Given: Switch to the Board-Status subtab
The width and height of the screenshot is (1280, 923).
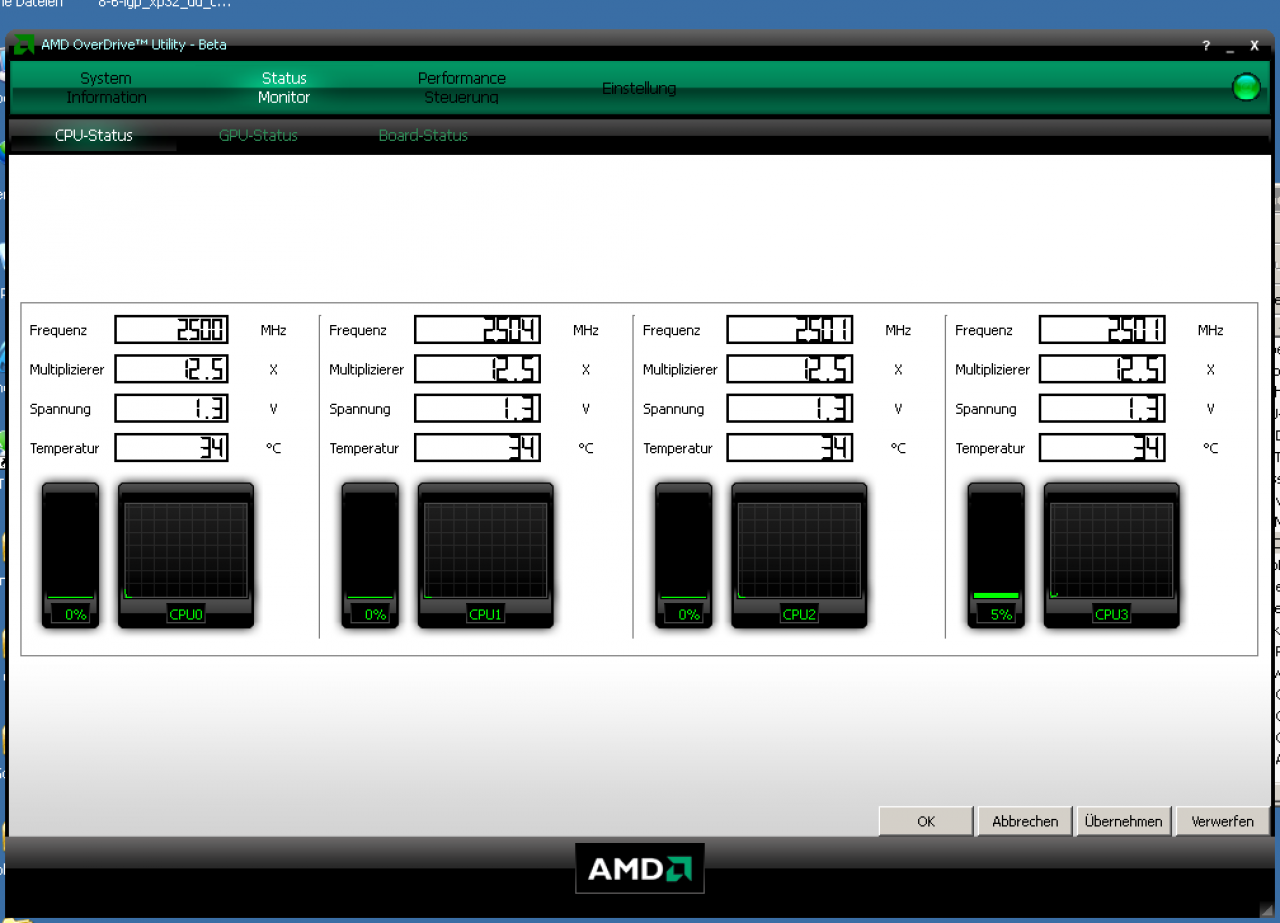Looking at the screenshot, I should tap(423, 135).
